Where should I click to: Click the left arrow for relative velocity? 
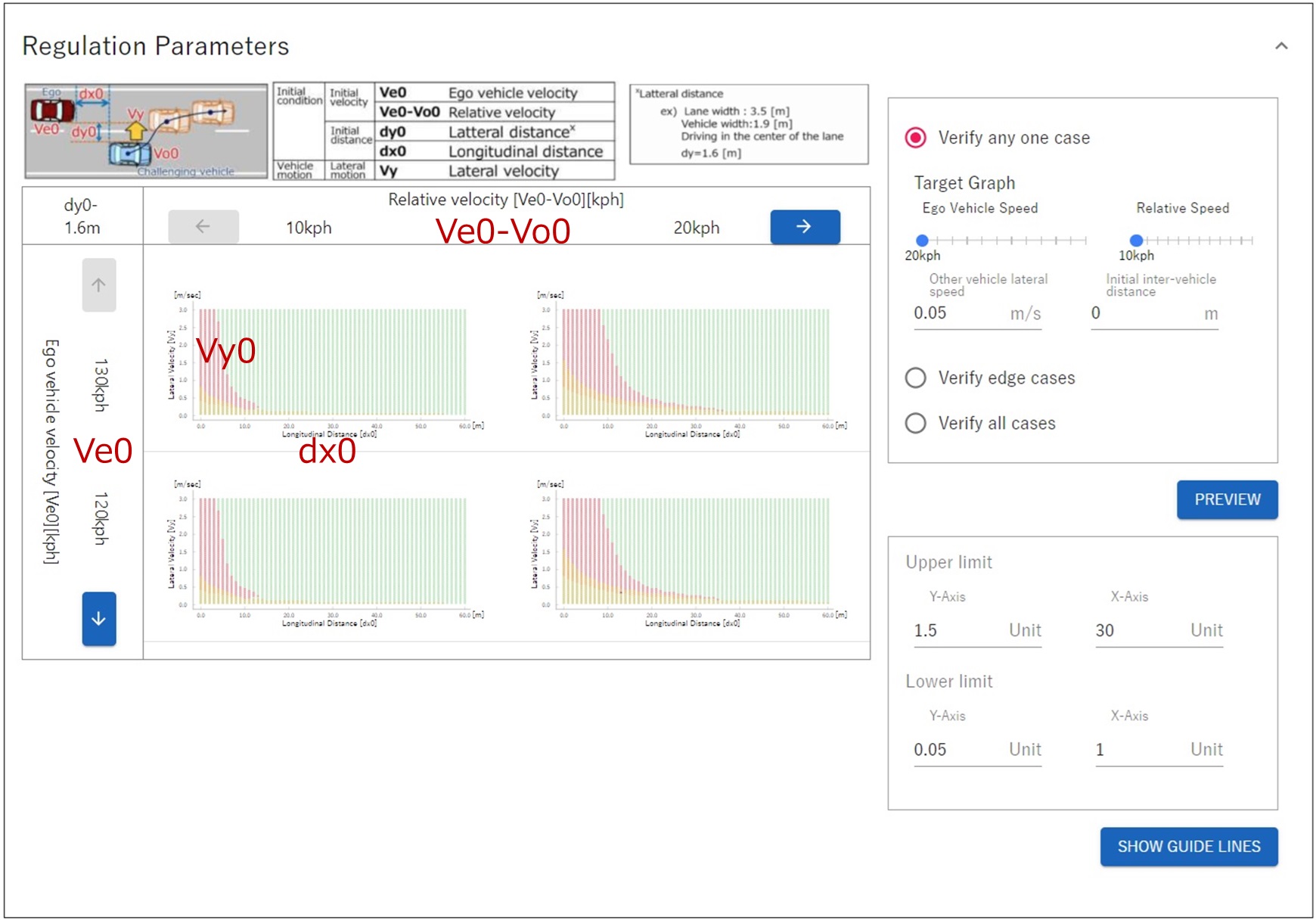pos(203,227)
